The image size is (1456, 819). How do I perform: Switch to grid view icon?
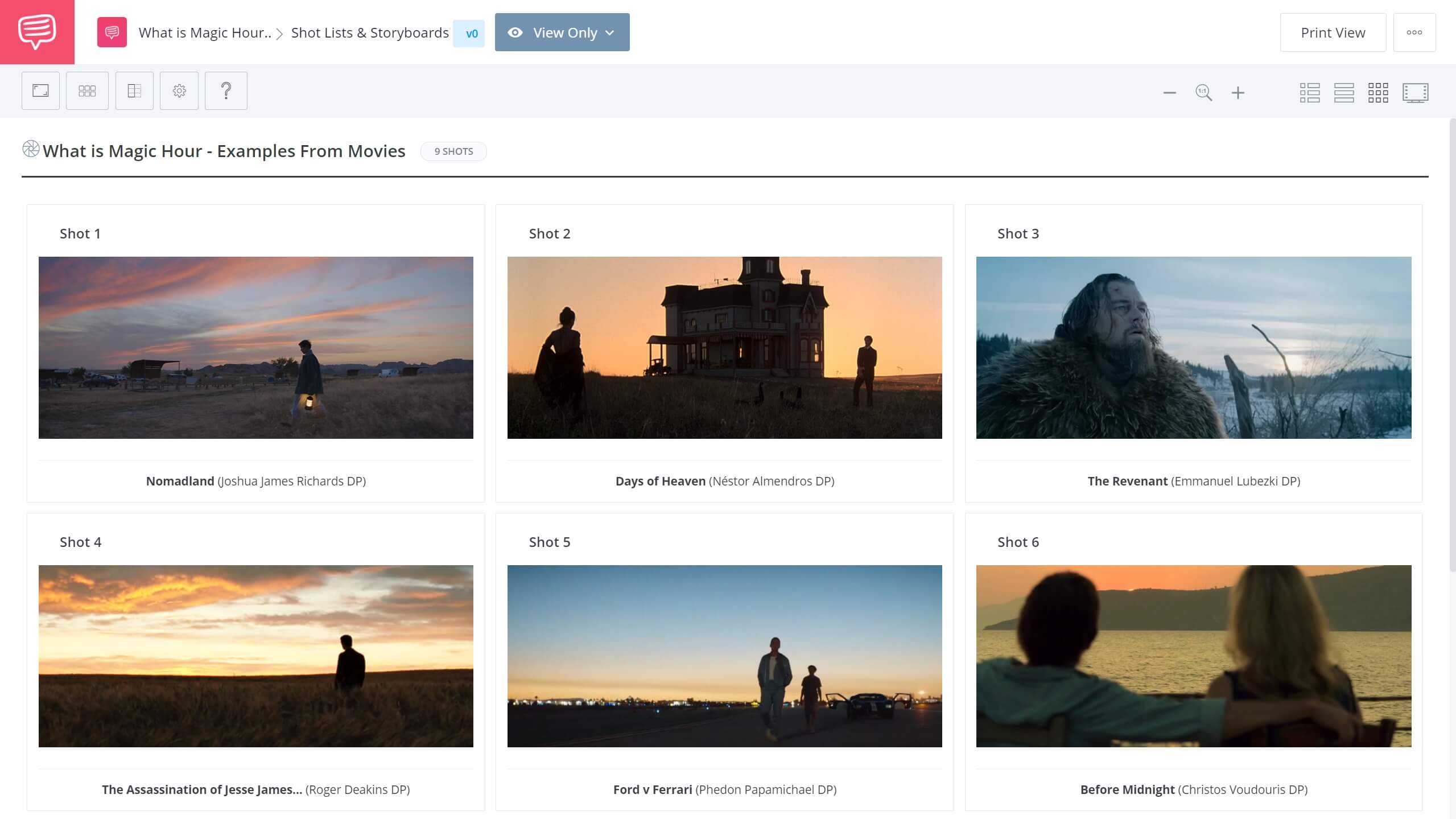(1377, 92)
